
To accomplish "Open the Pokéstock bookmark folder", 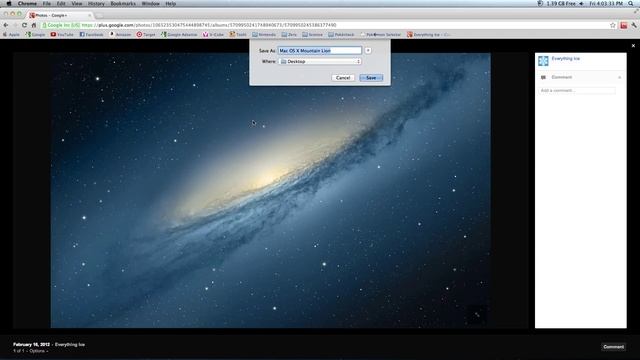I will pos(341,35).
